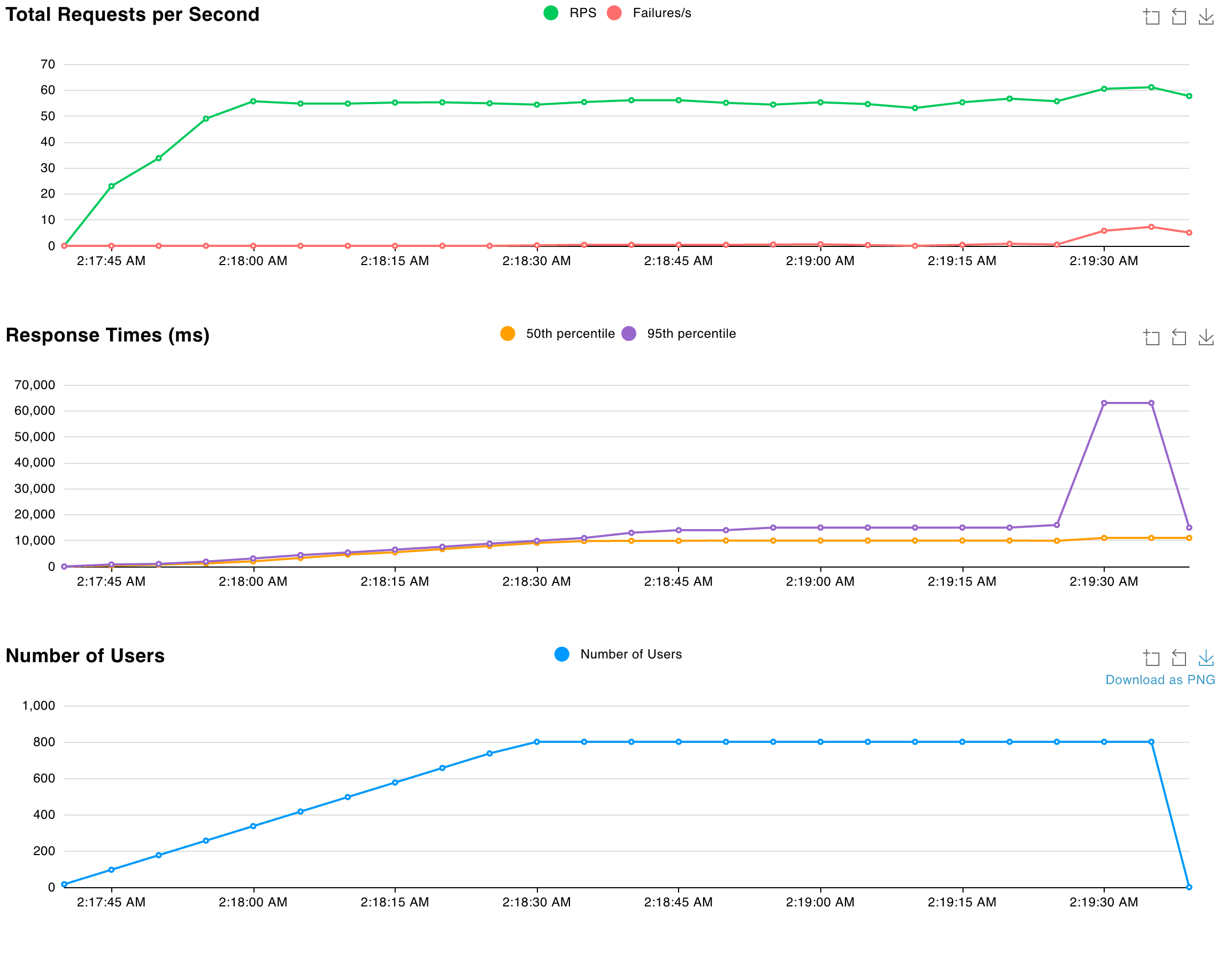Hide the 95th percentile series
1232x962 pixels.
point(691,334)
